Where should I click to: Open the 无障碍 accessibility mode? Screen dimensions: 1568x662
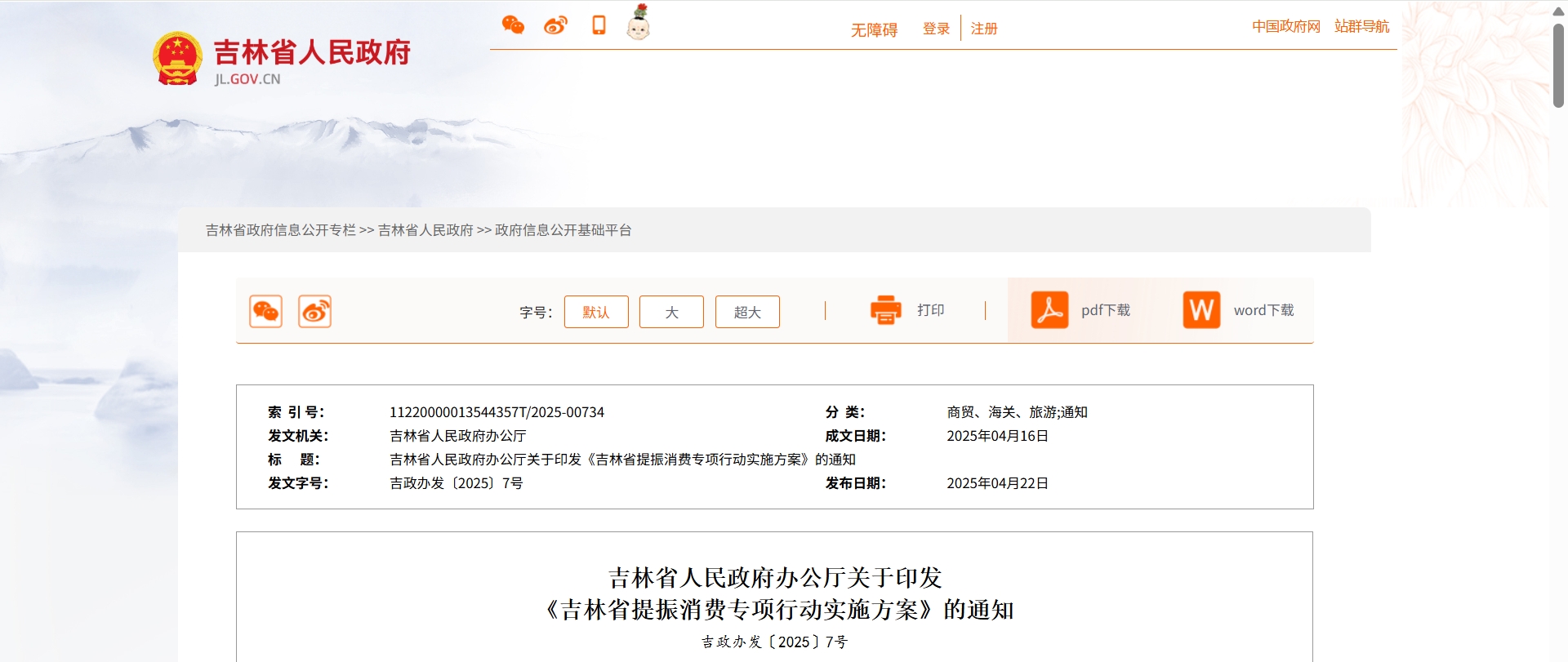(874, 29)
